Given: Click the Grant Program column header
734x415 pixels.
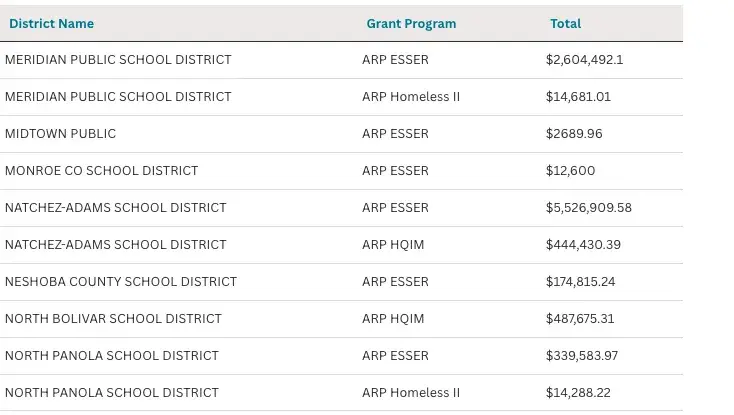Looking at the screenshot, I should pos(411,23).
